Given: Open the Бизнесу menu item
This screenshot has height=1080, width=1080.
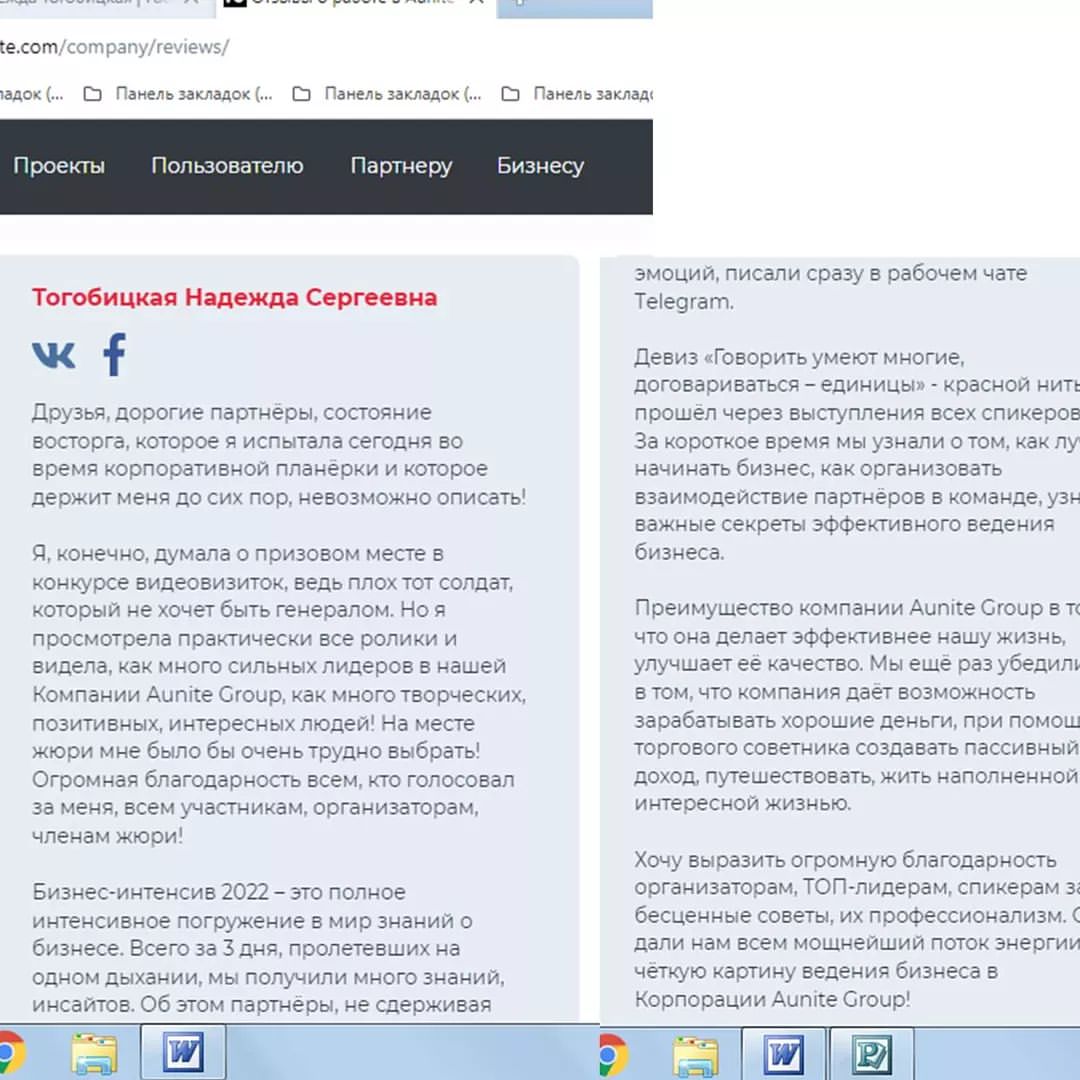Looking at the screenshot, I should 540,166.
